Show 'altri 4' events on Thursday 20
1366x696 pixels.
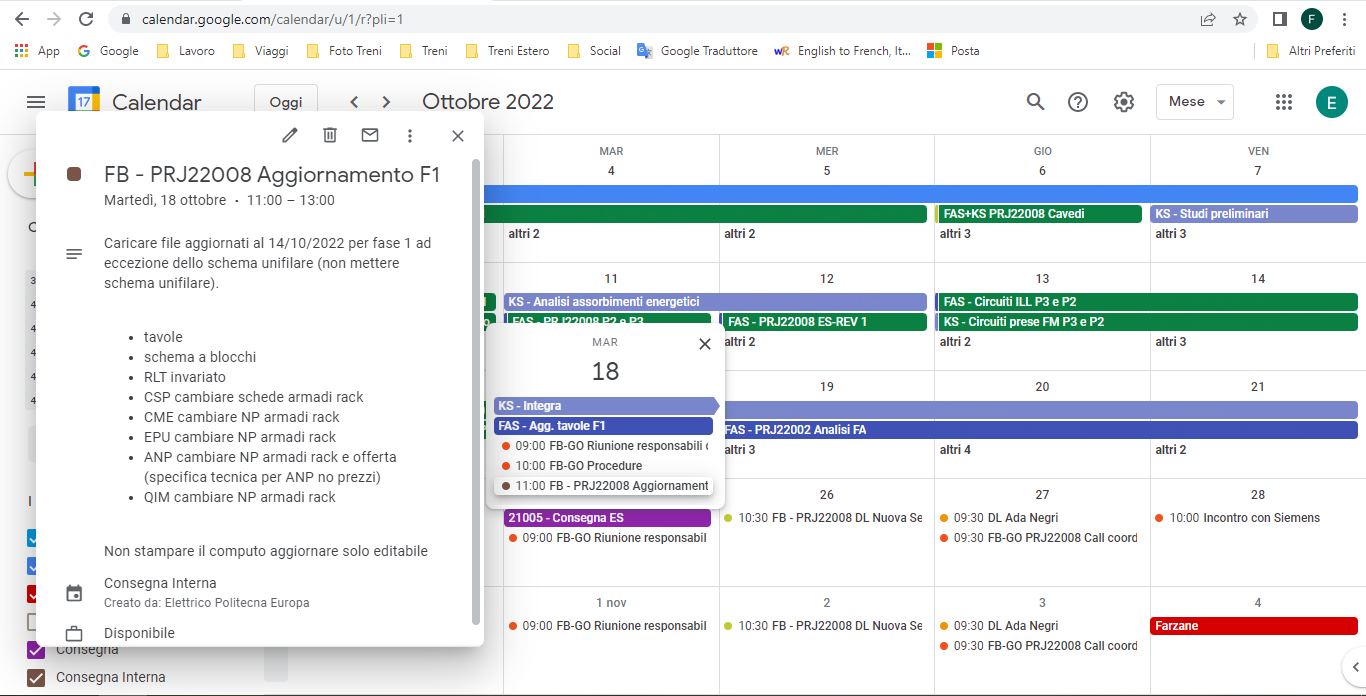(x=955, y=450)
